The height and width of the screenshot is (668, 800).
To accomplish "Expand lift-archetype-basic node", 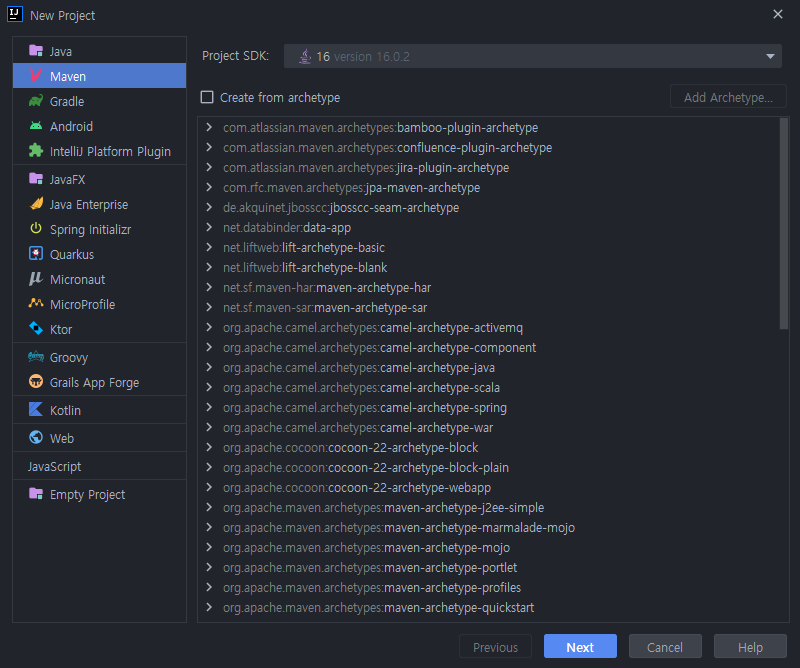I will (209, 247).
